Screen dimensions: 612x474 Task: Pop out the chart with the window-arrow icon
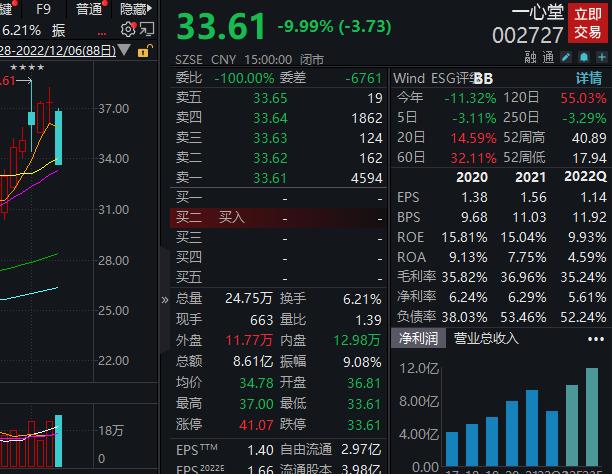[147, 29]
